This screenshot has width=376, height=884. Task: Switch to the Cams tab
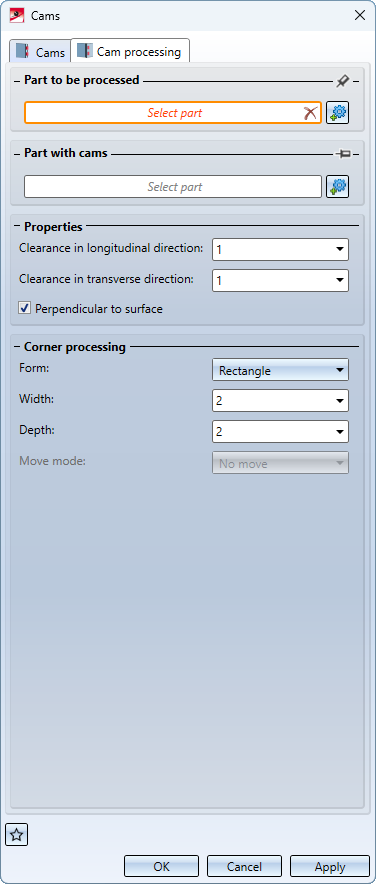click(x=41, y=52)
